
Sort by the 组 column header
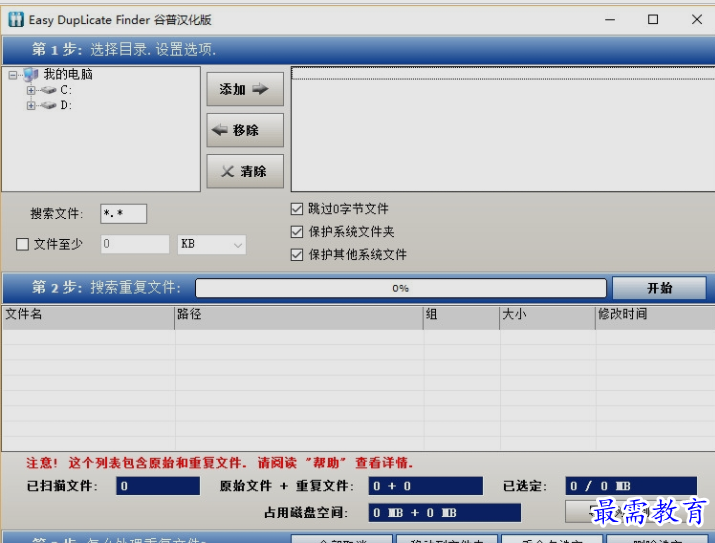pyautogui.click(x=461, y=318)
